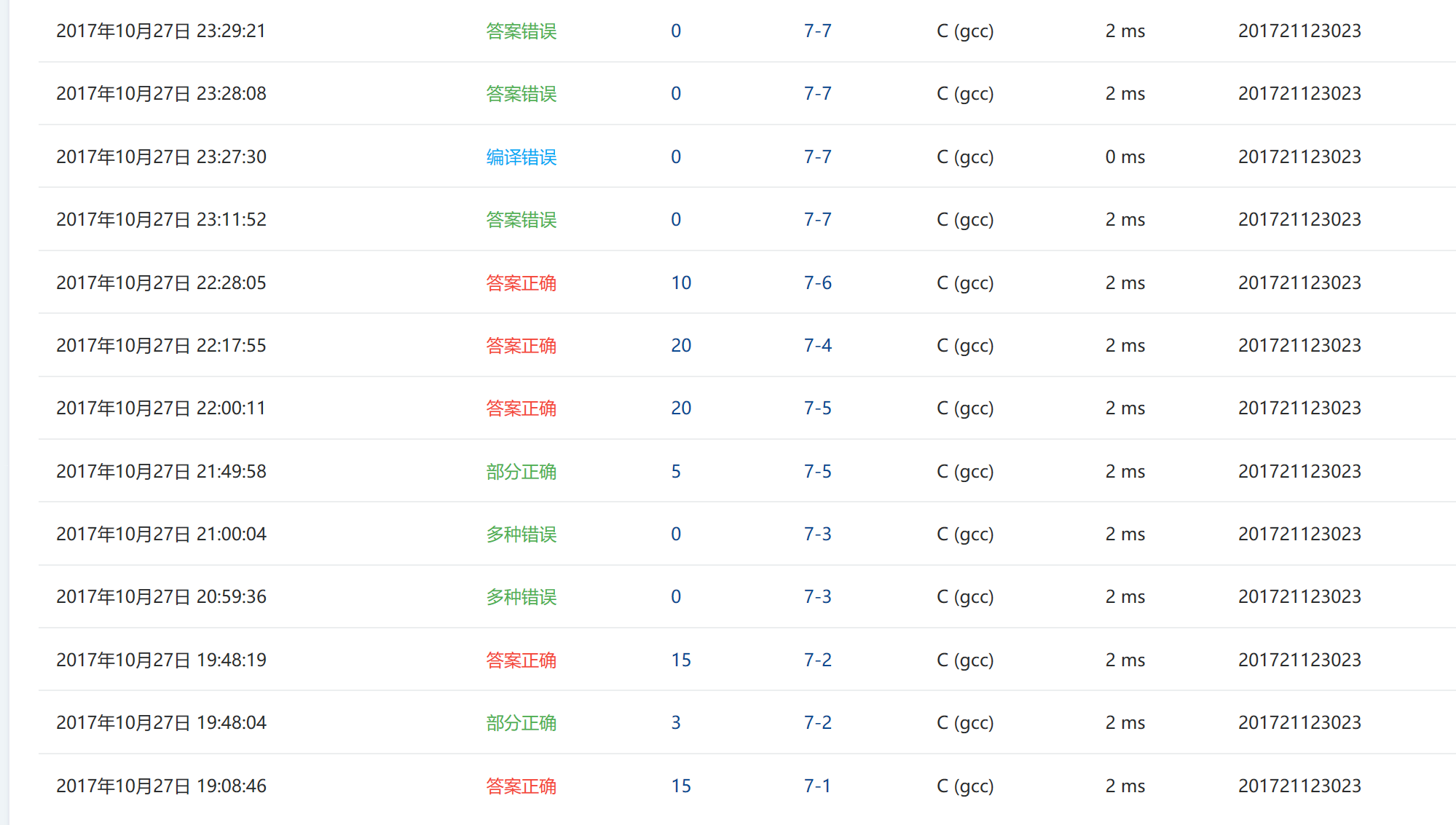Open problem 7-7 link at 23:29:21 row
The image size is (1456, 825).
click(817, 31)
